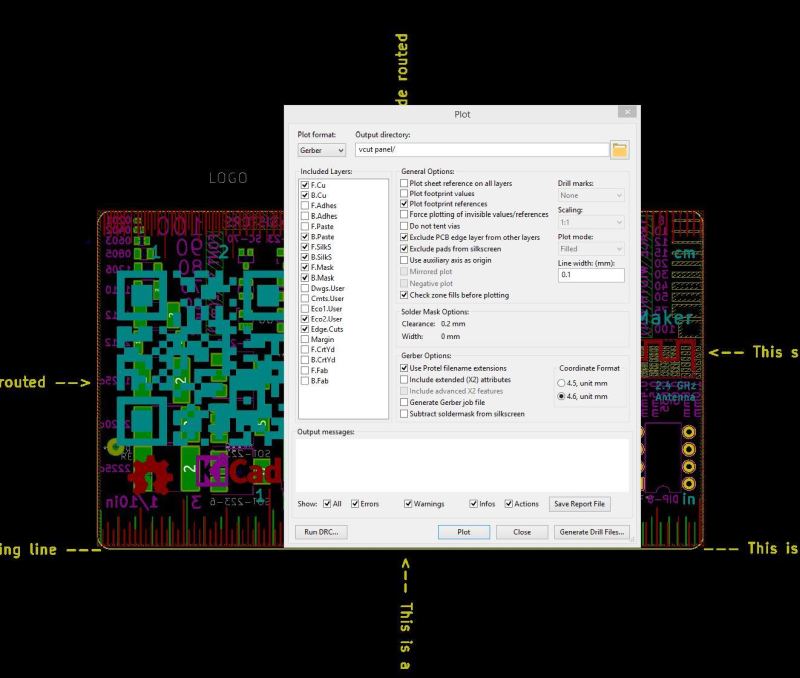This screenshot has width=800, height=678.
Task: Enable the F.Fab layer
Action: (x=305, y=370)
